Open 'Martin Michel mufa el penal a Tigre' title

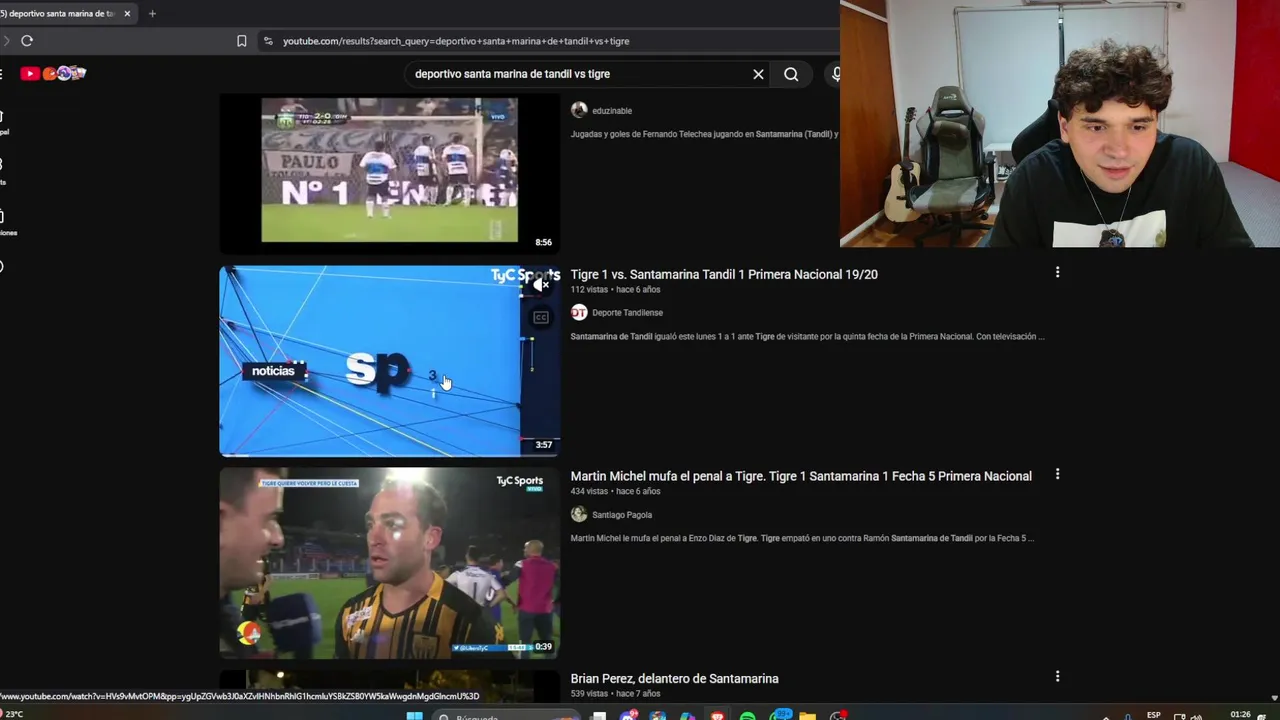801,476
